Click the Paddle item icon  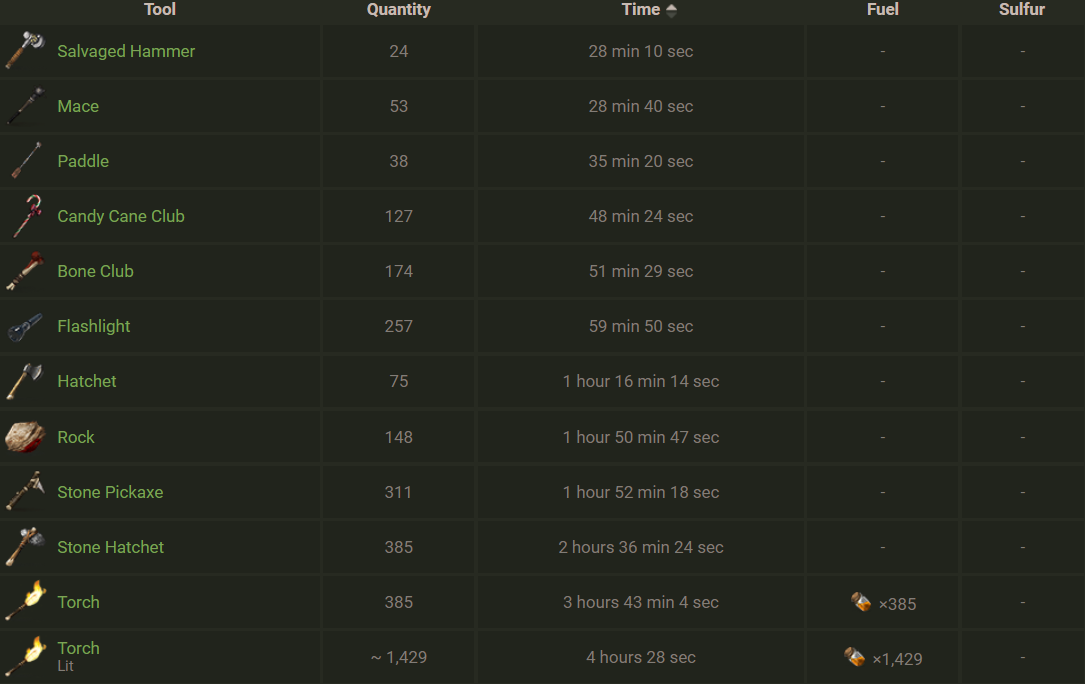coord(25,161)
